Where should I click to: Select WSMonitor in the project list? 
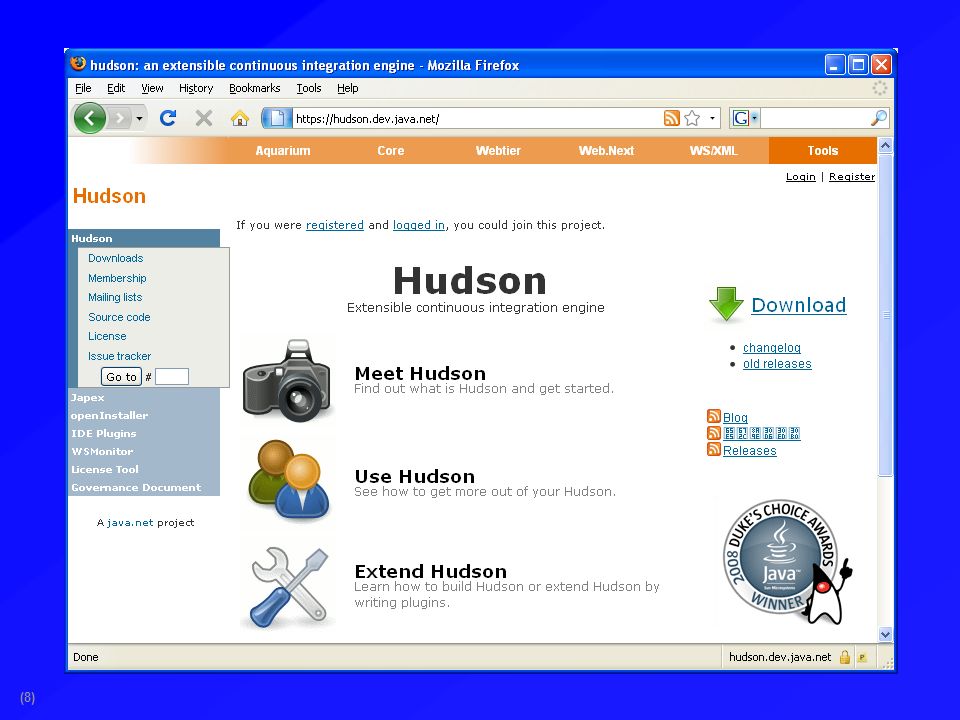pos(102,452)
